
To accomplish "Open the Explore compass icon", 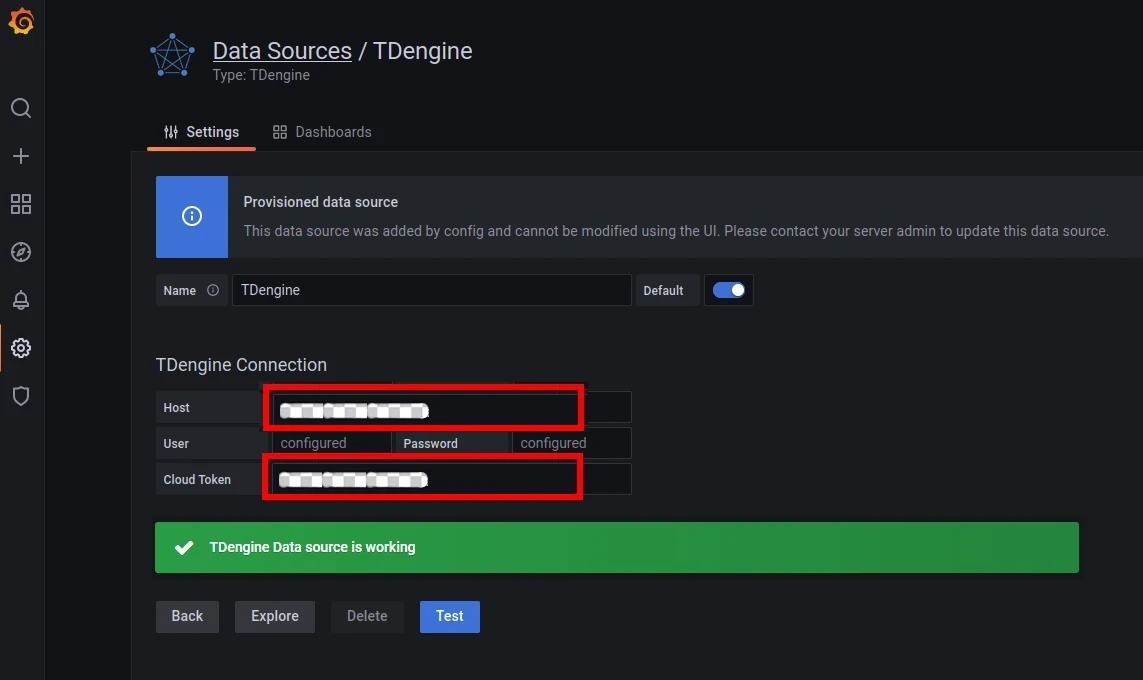I will point(21,252).
